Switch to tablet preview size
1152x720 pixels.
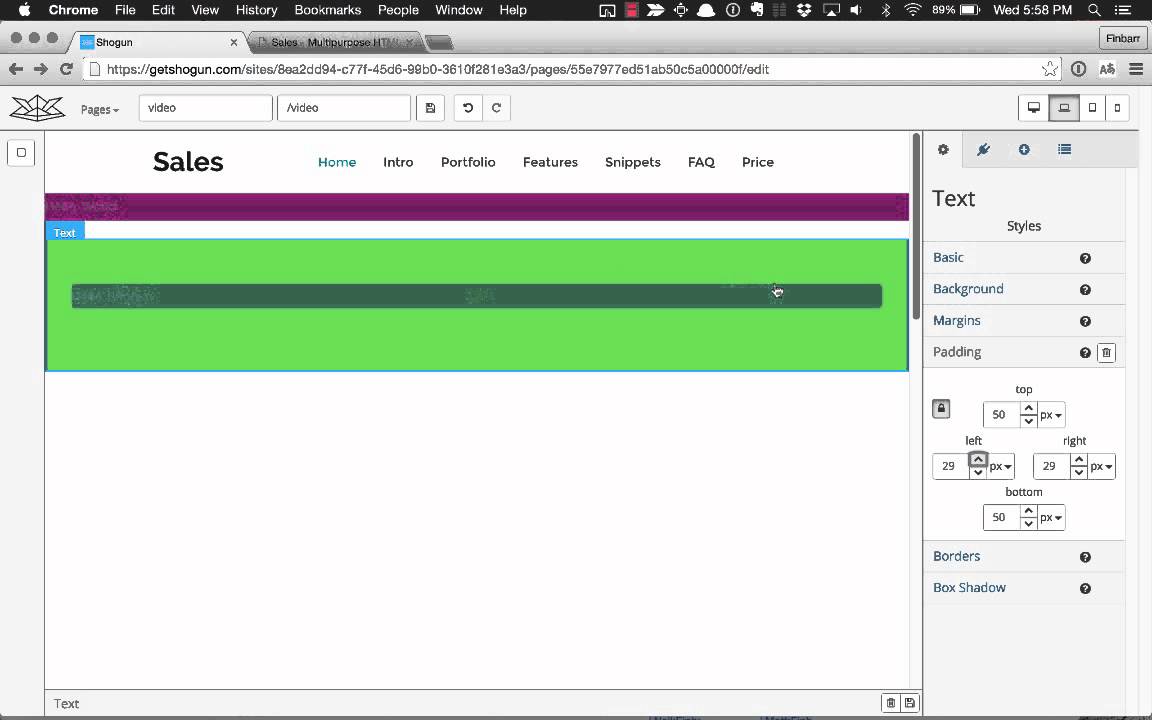pyautogui.click(x=1092, y=108)
